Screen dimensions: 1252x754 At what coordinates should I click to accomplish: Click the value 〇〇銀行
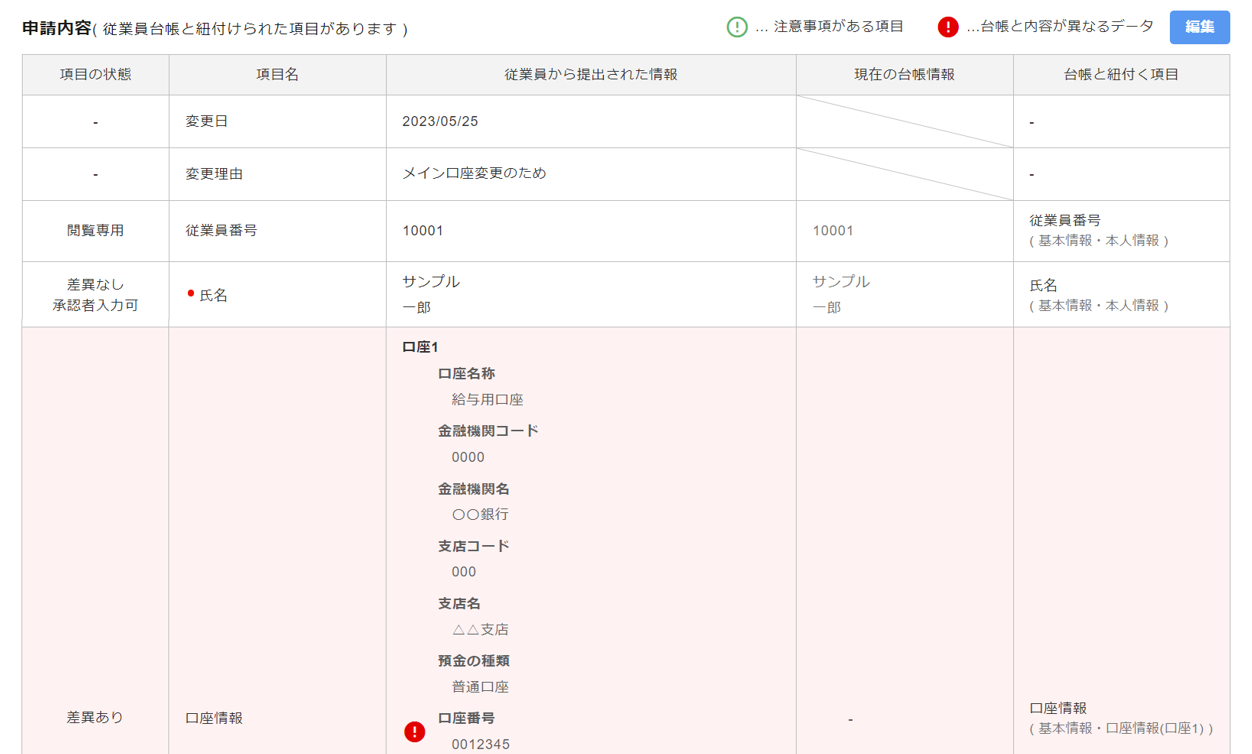(x=480, y=514)
